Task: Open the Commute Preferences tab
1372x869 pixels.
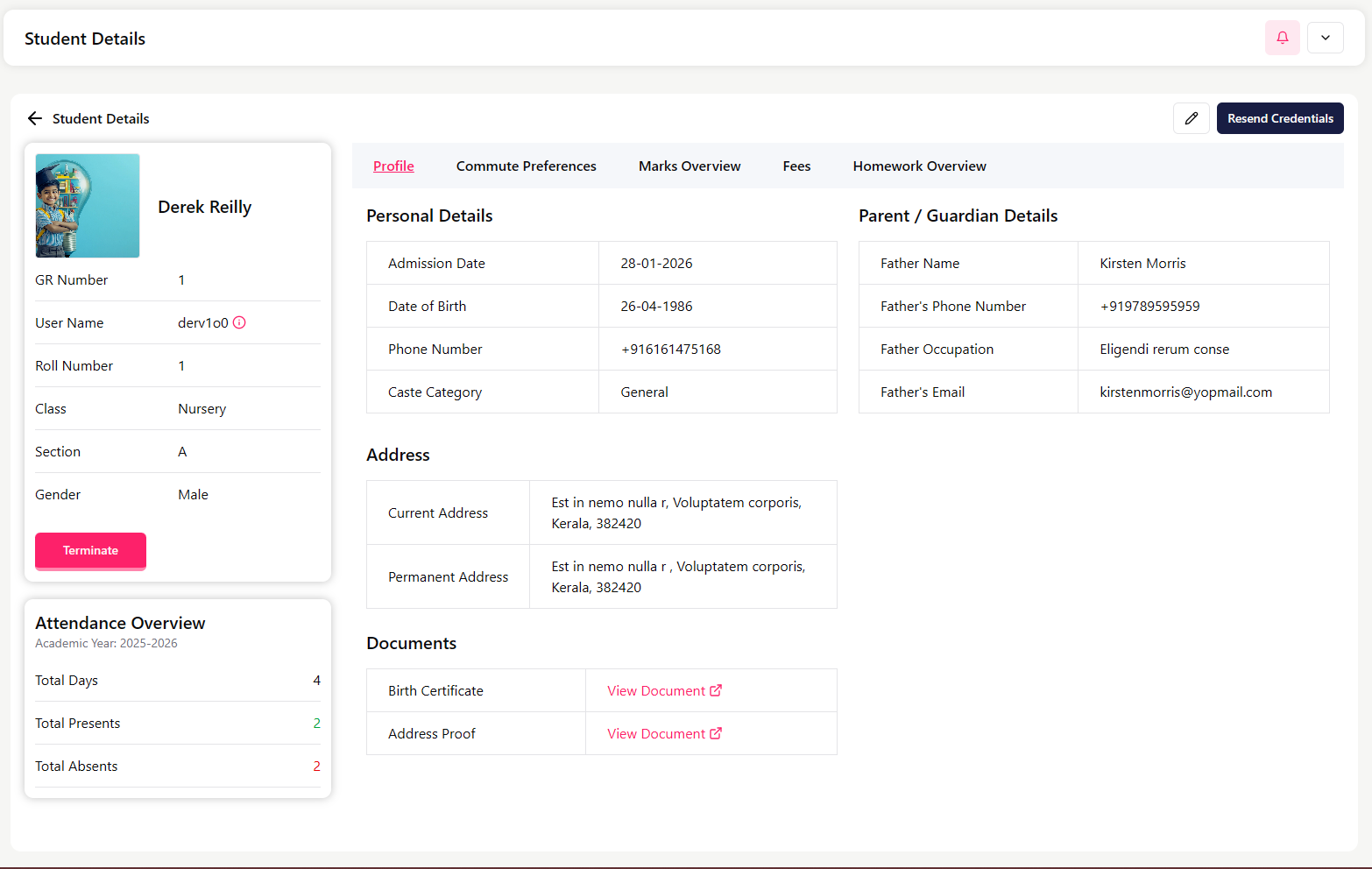Action: click(526, 166)
